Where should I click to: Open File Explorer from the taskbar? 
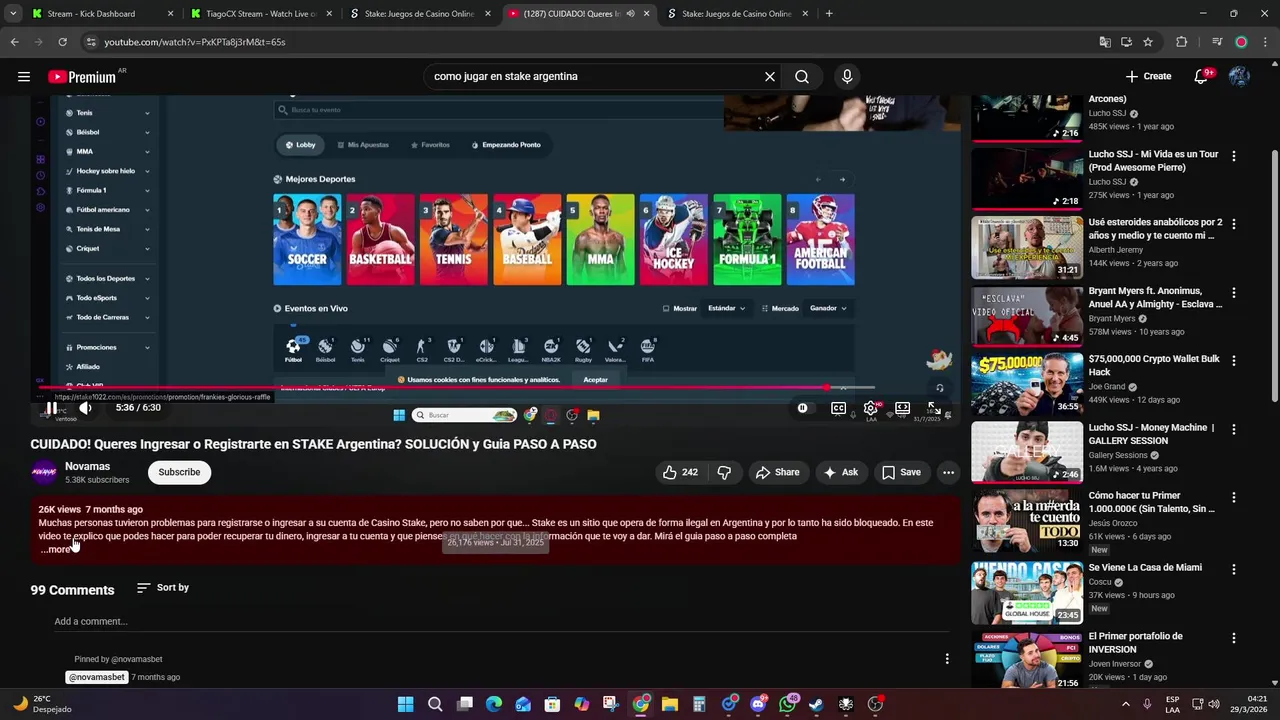point(670,704)
